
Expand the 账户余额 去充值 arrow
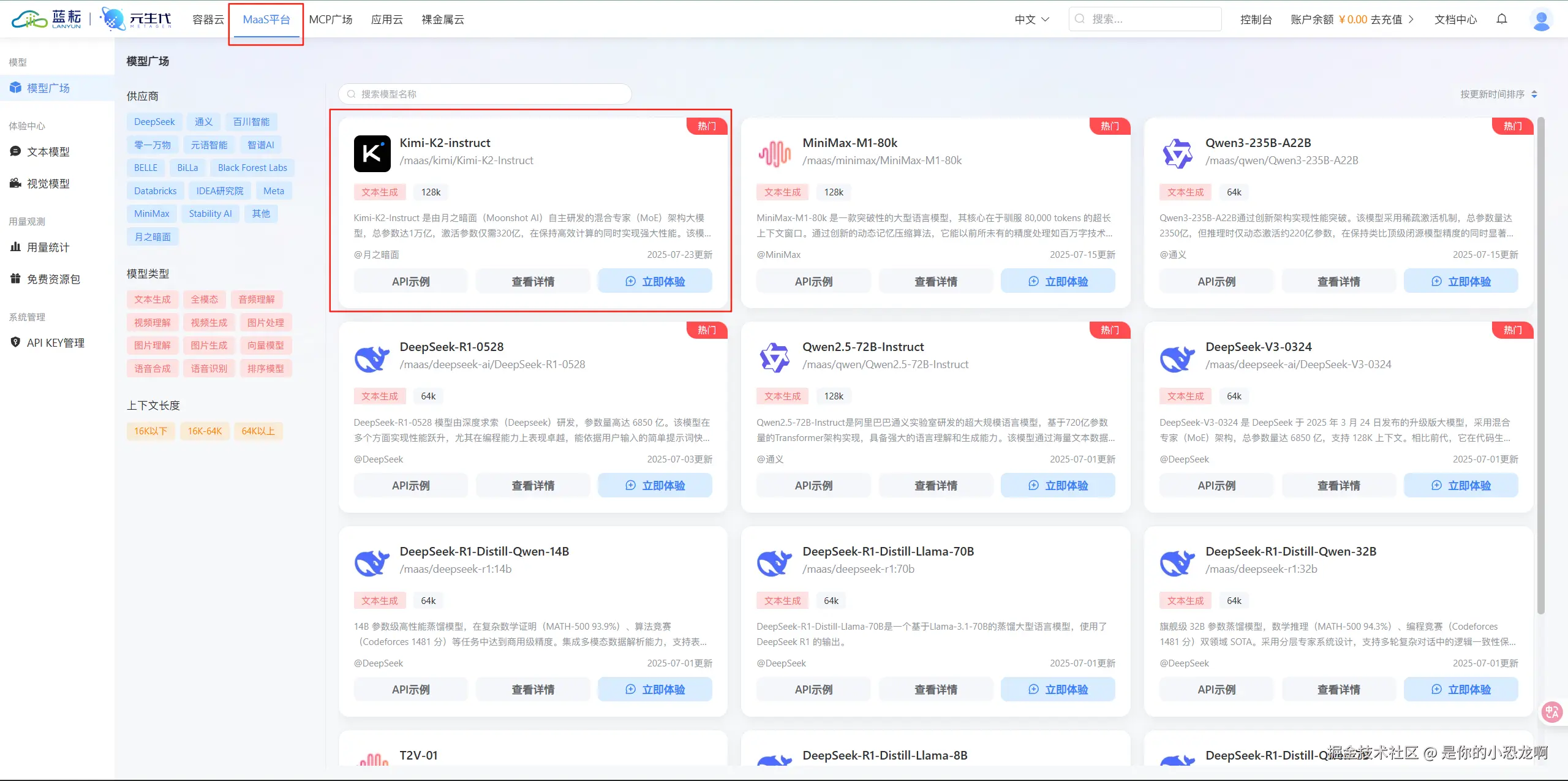tap(1411, 20)
